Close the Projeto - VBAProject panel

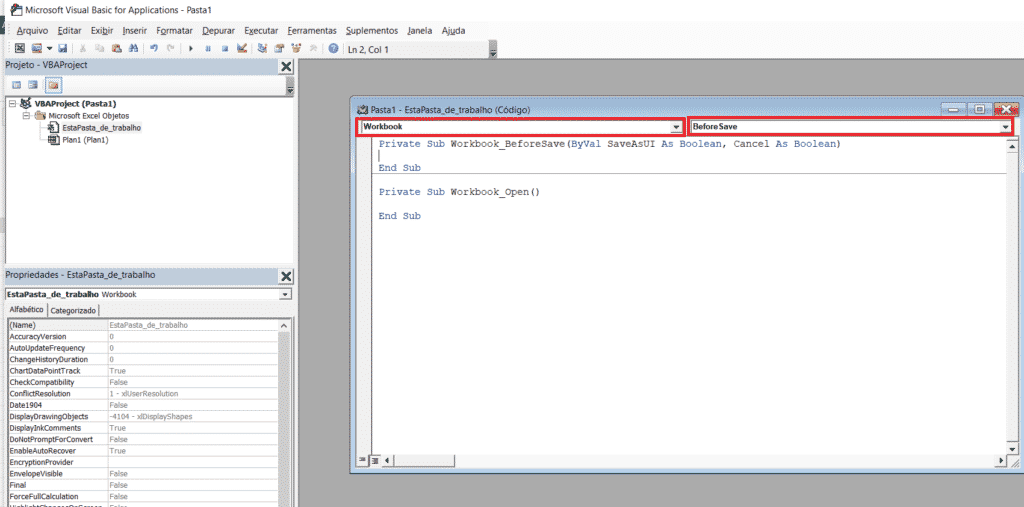[x=286, y=67]
